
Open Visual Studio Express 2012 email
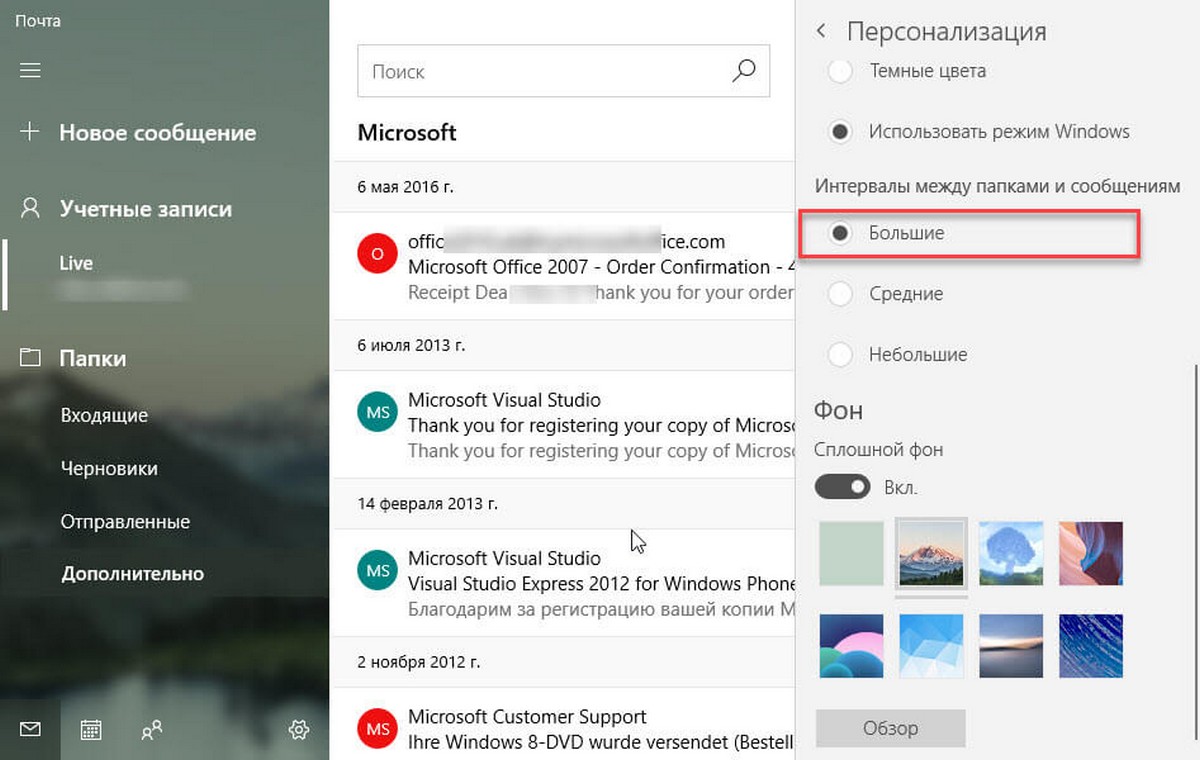562,583
